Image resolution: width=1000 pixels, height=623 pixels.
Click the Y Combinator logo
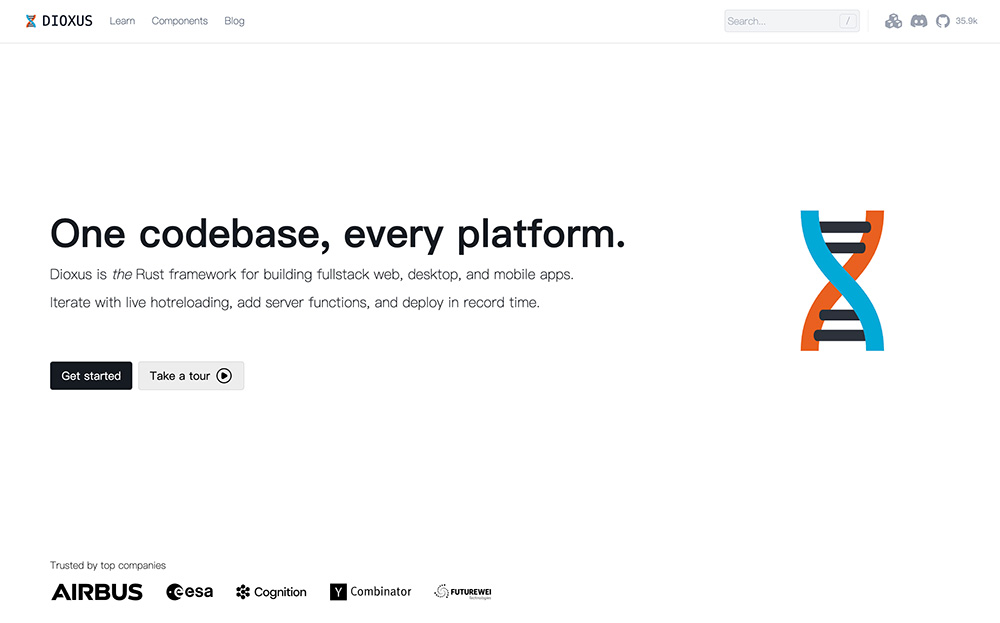pyautogui.click(x=371, y=592)
